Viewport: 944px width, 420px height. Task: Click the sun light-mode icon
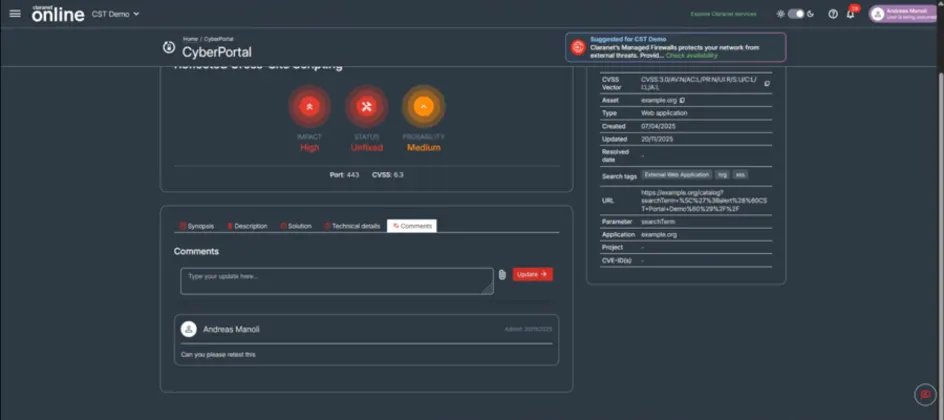point(780,14)
